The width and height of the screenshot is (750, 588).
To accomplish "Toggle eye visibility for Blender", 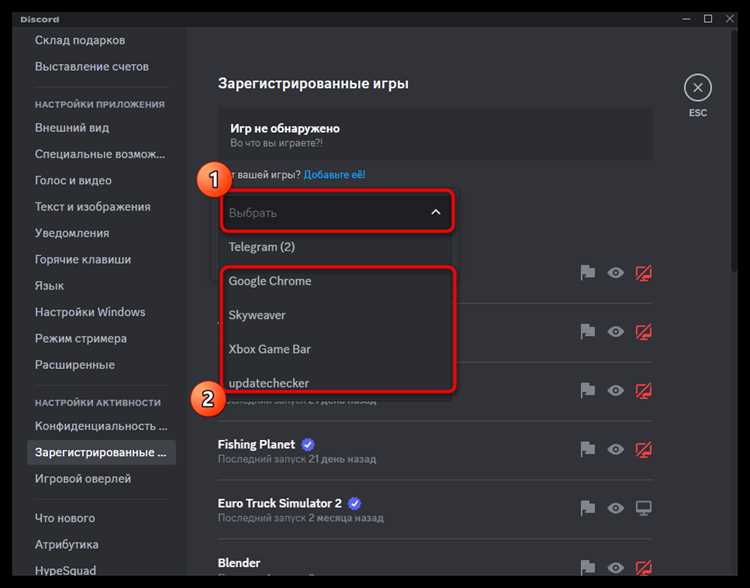I will (x=616, y=567).
